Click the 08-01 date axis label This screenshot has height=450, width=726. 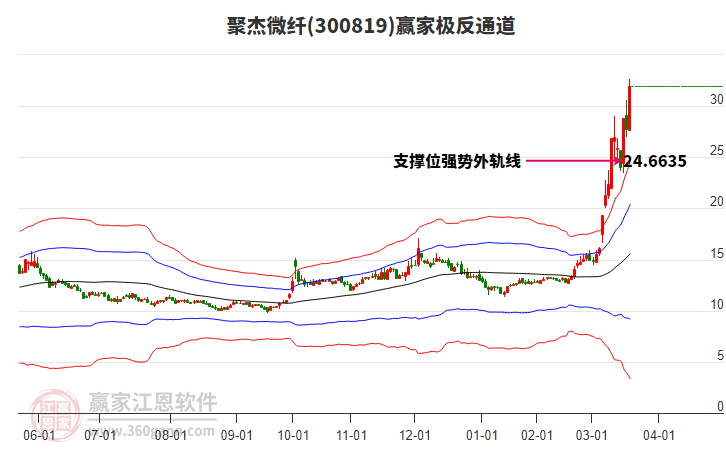pyautogui.click(x=170, y=435)
